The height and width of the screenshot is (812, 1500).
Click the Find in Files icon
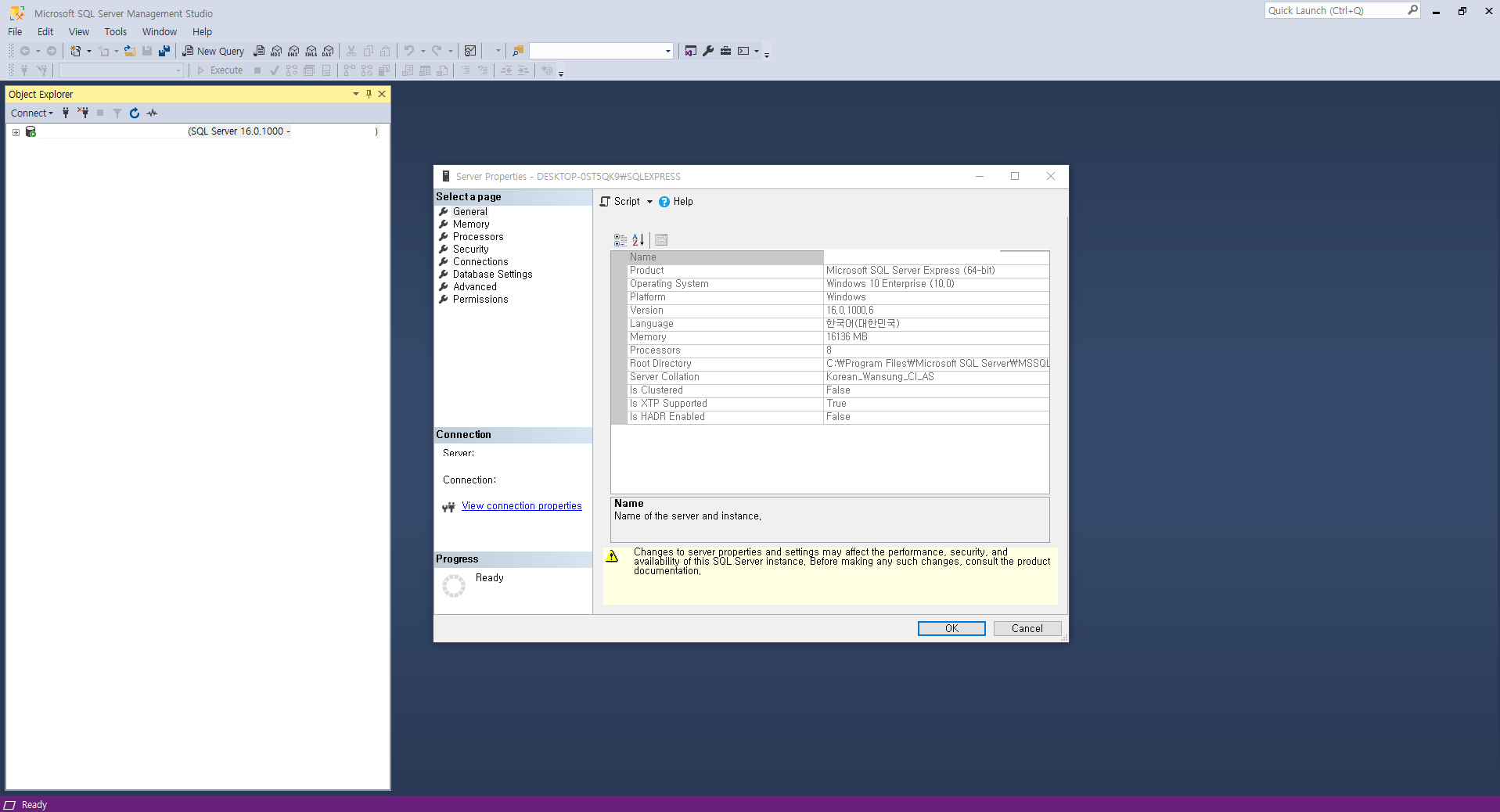[518, 51]
